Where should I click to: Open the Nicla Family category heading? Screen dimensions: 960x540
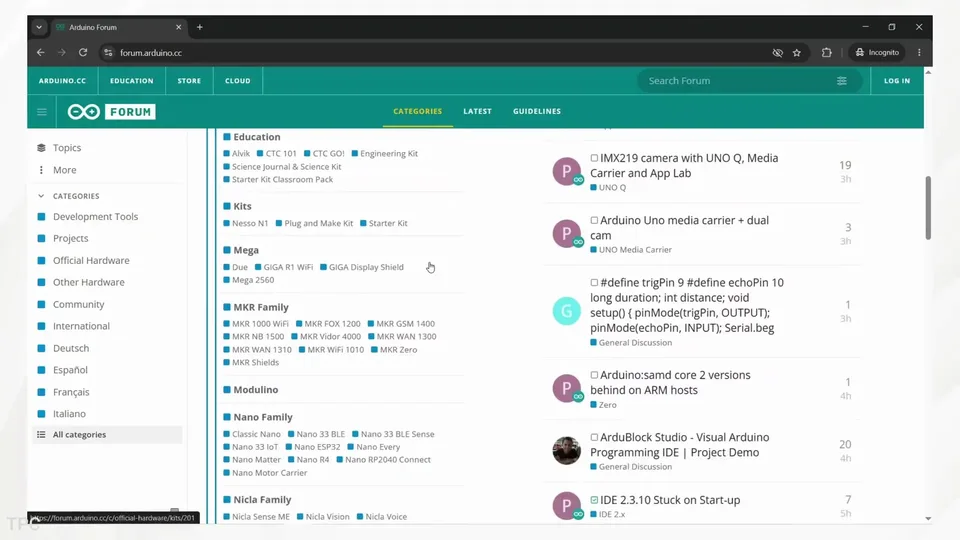257,500
